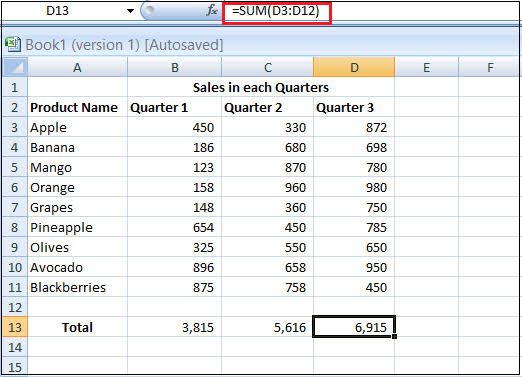Screen dimensions: 522x377
Task: Click Grapes' Quarter 3 value 750
Action: click(354, 207)
